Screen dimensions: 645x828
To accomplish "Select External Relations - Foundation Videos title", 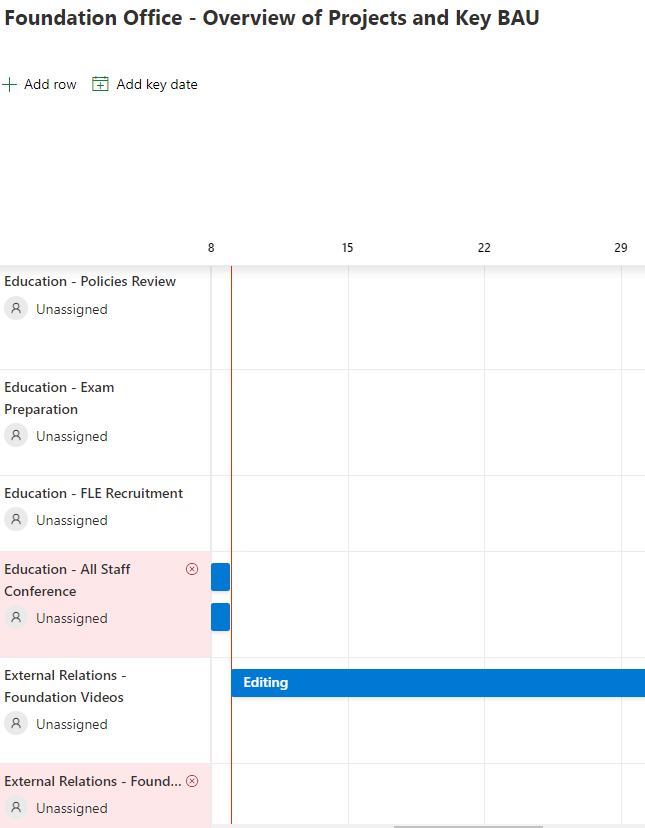I will click(x=65, y=686).
